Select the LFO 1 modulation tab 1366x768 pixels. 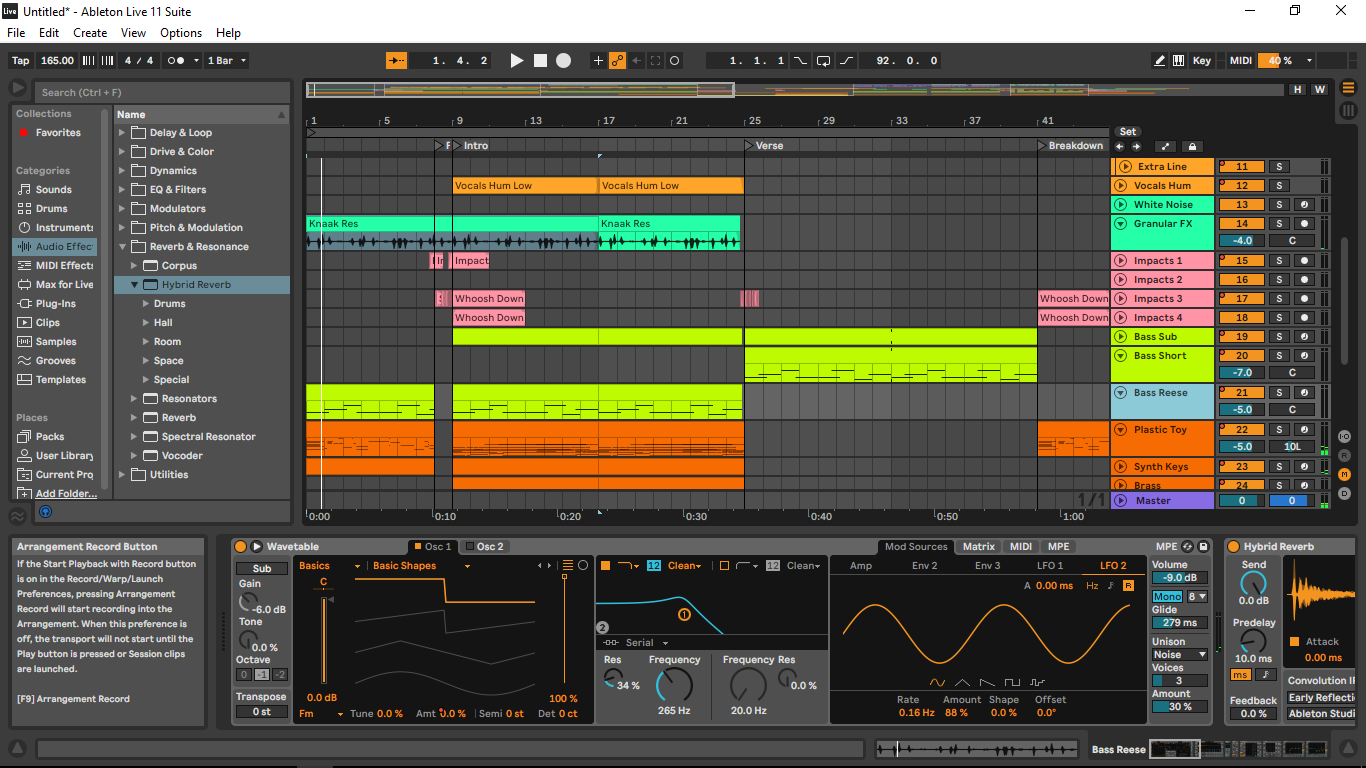click(x=1050, y=566)
